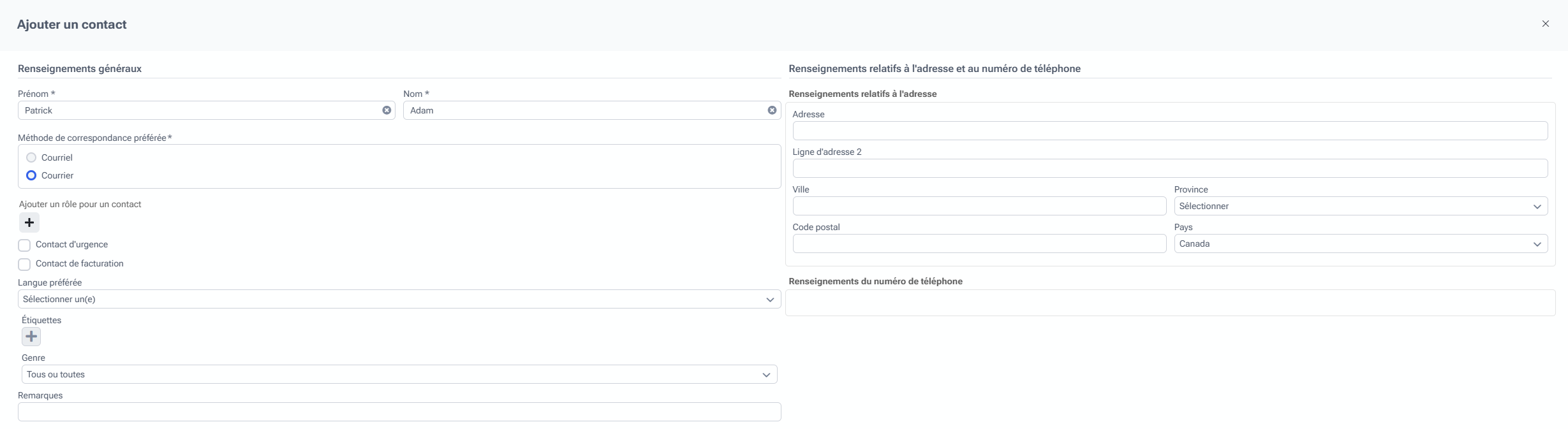
Task: Close the Ajouter un contact dialog
Action: [1545, 24]
